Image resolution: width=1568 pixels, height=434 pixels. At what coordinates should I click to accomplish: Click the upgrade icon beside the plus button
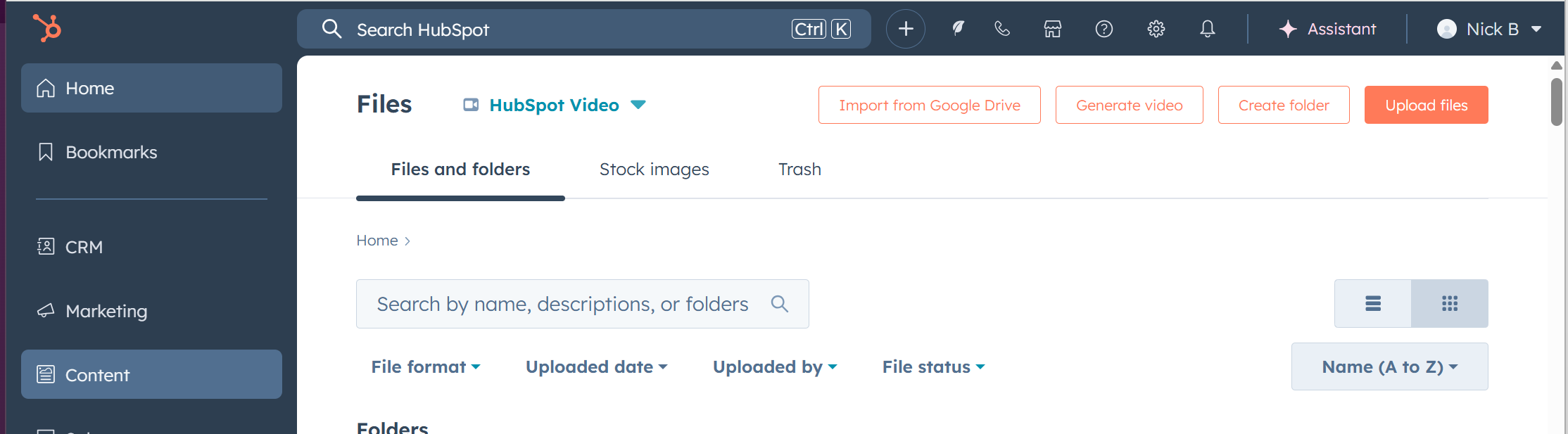coord(957,29)
